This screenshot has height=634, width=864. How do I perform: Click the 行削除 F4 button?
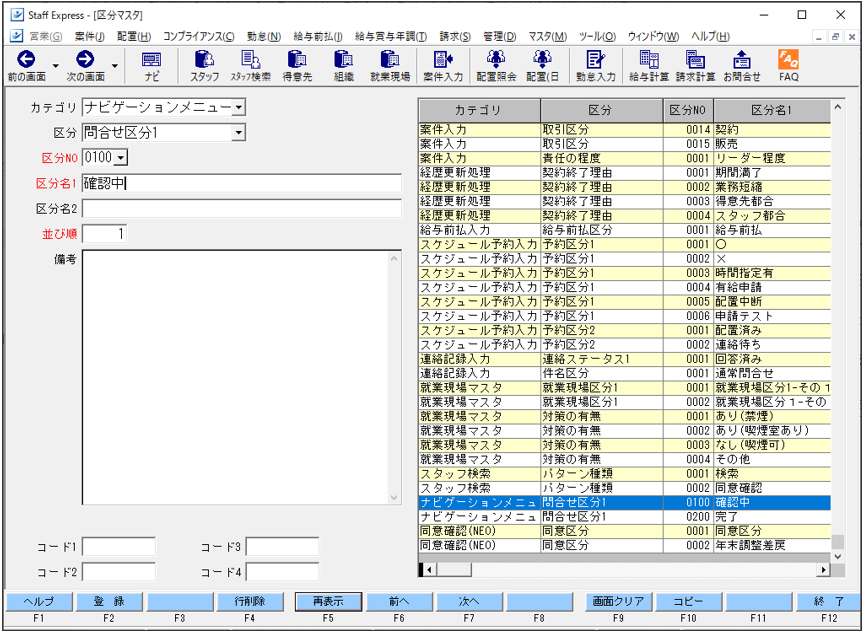[250, 602]
